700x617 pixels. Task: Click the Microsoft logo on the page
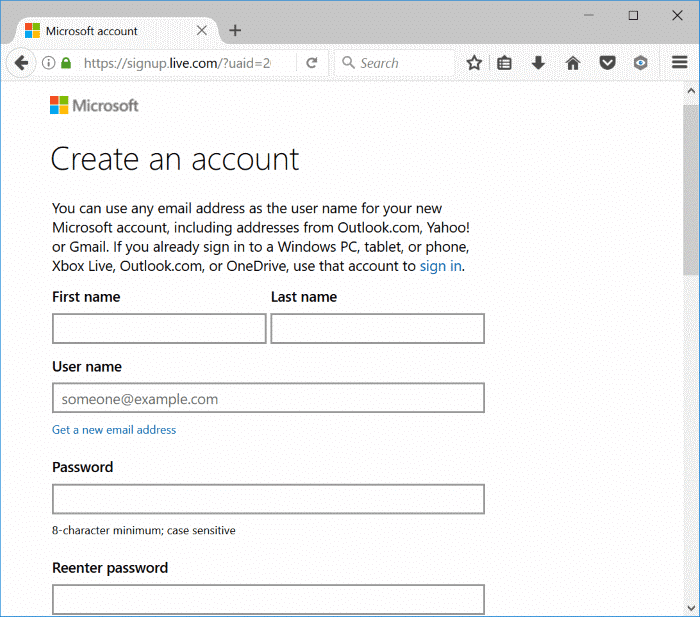pyautogui.click(x=94, y=105)
